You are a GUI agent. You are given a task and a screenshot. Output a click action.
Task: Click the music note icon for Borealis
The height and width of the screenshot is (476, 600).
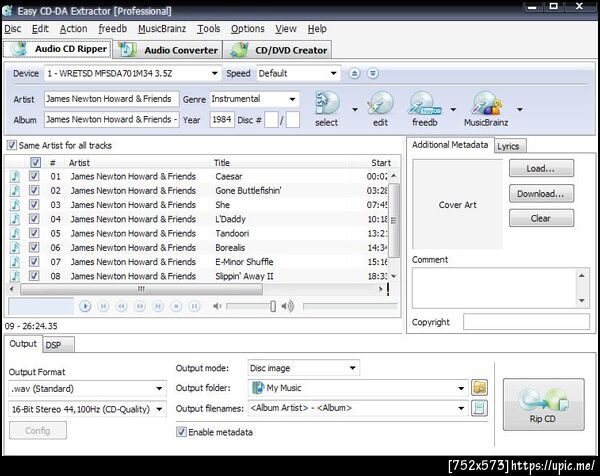point(15,248)
